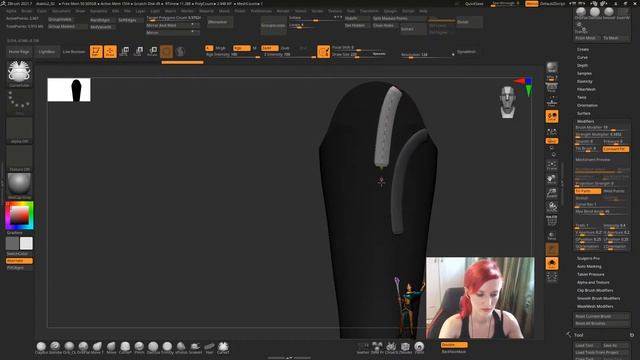Click the head camera view indicator
The height and width of the screenshot is (360, 640).
pyautogui.click(x=507, y=102)
